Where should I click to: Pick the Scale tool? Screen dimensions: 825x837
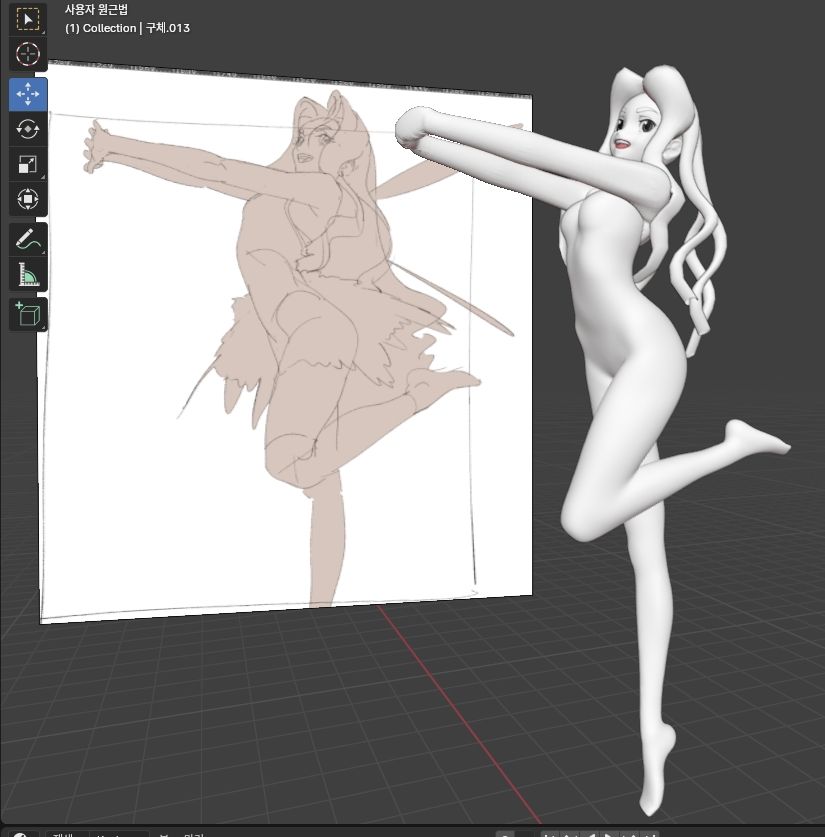point(28,164)
